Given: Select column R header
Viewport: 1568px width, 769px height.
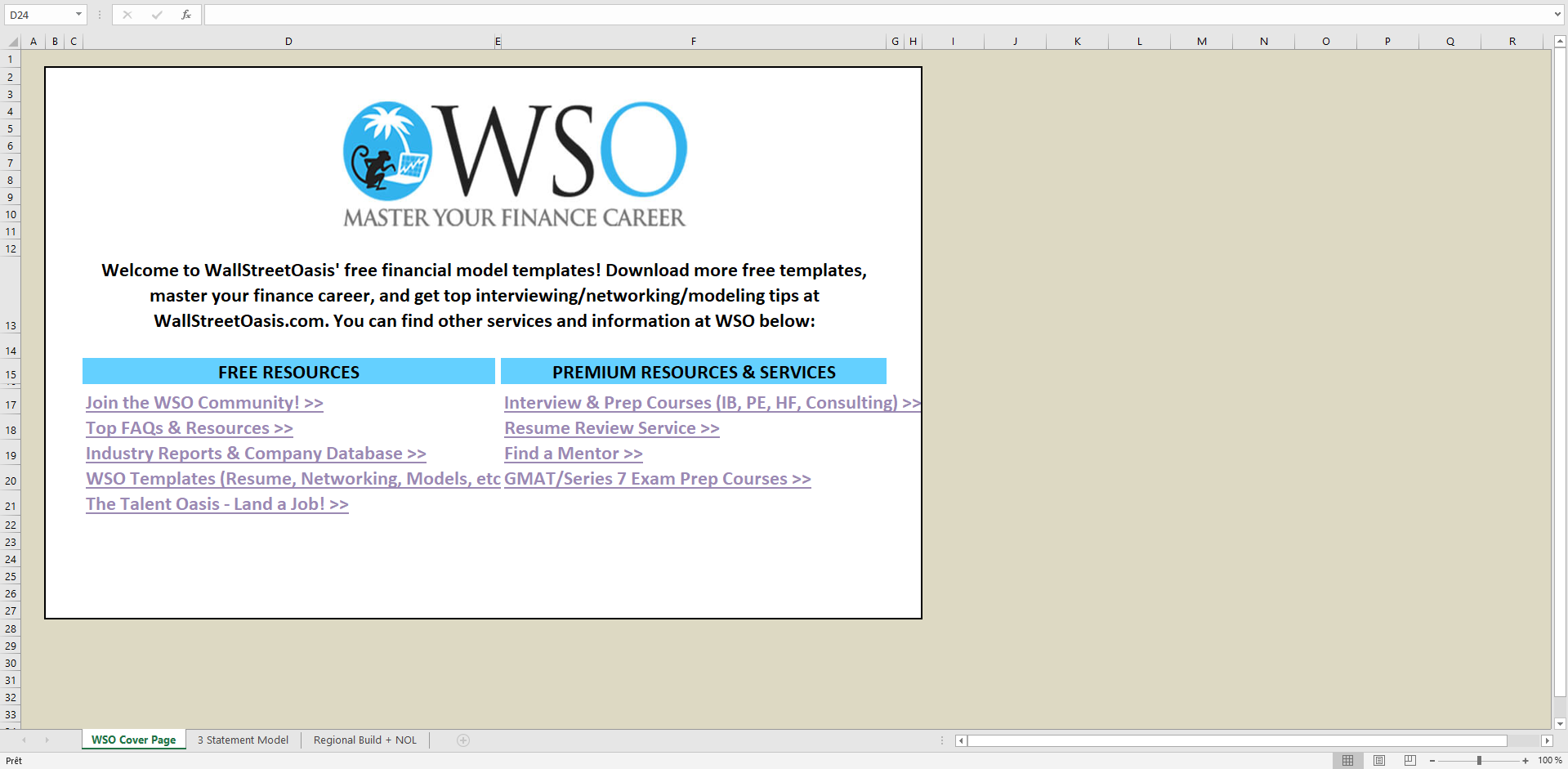Looking at the screenshot, I should click(x=1512, y=42).
